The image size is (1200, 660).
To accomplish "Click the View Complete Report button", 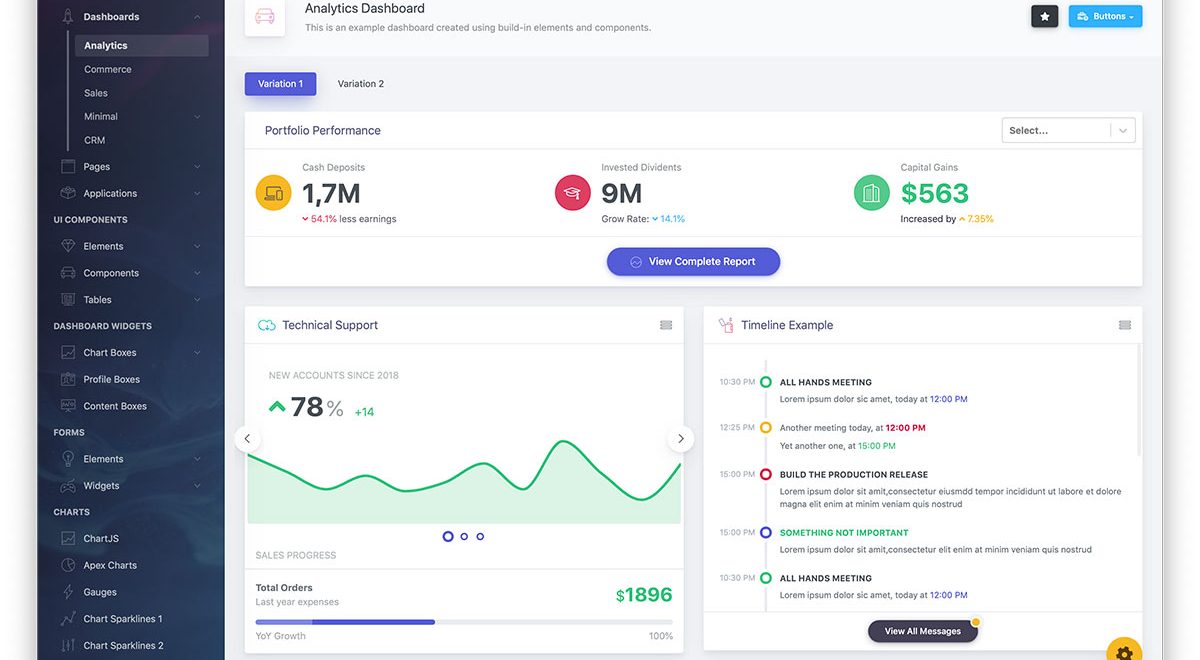I will (x=693, y=262).
